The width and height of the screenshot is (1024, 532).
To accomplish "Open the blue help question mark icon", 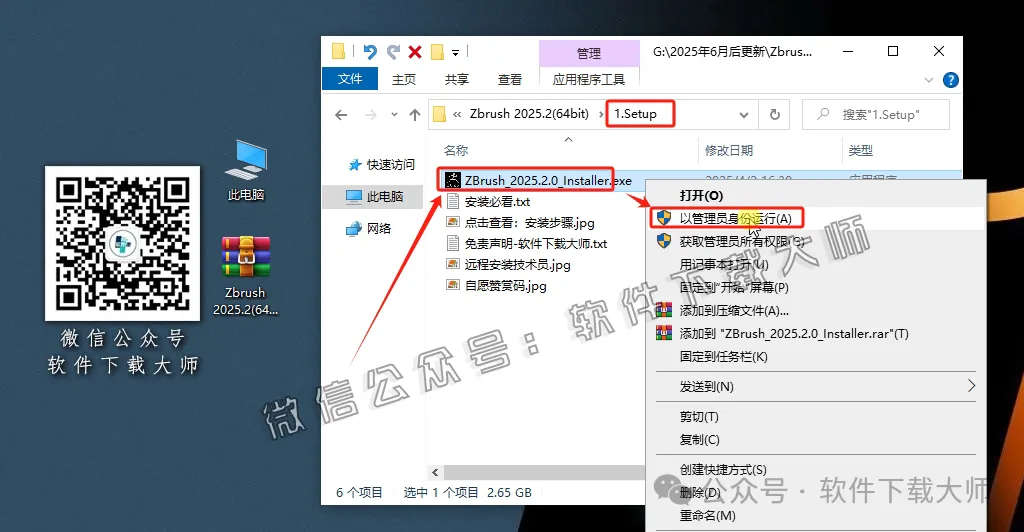I will coord(951,80).
